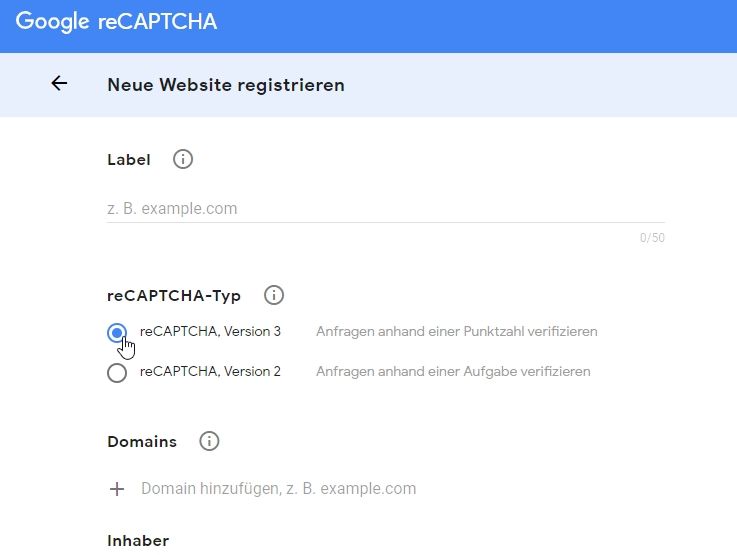Select the reCAPTCHA Version 2 radio button
The height and width of the screenshot is (555, 737).
tap(117, 373)
